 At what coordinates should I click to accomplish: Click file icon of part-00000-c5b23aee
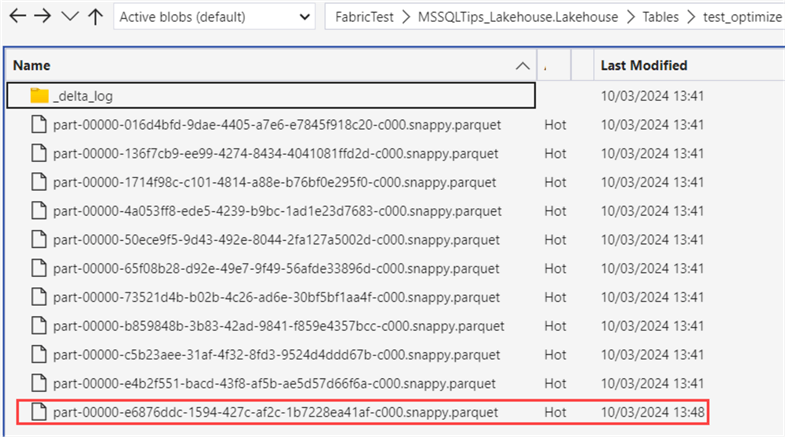[x=39, y=354]
